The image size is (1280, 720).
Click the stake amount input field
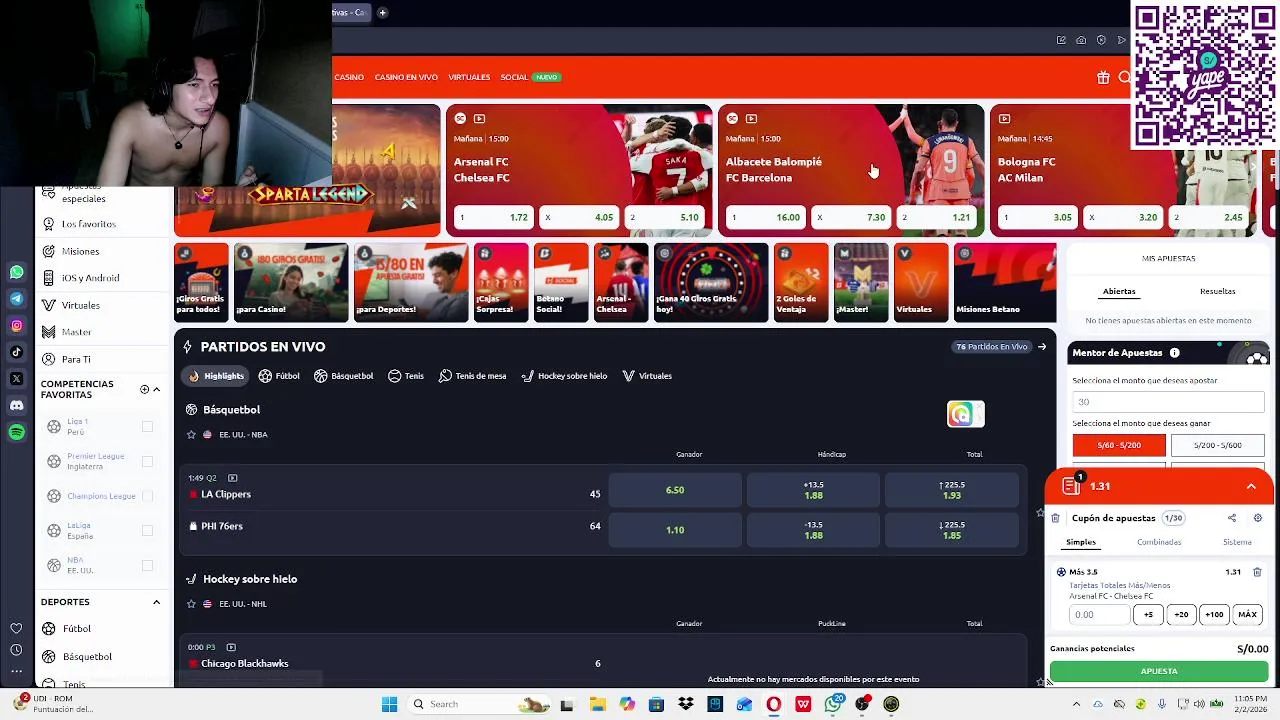[1099, 615]
